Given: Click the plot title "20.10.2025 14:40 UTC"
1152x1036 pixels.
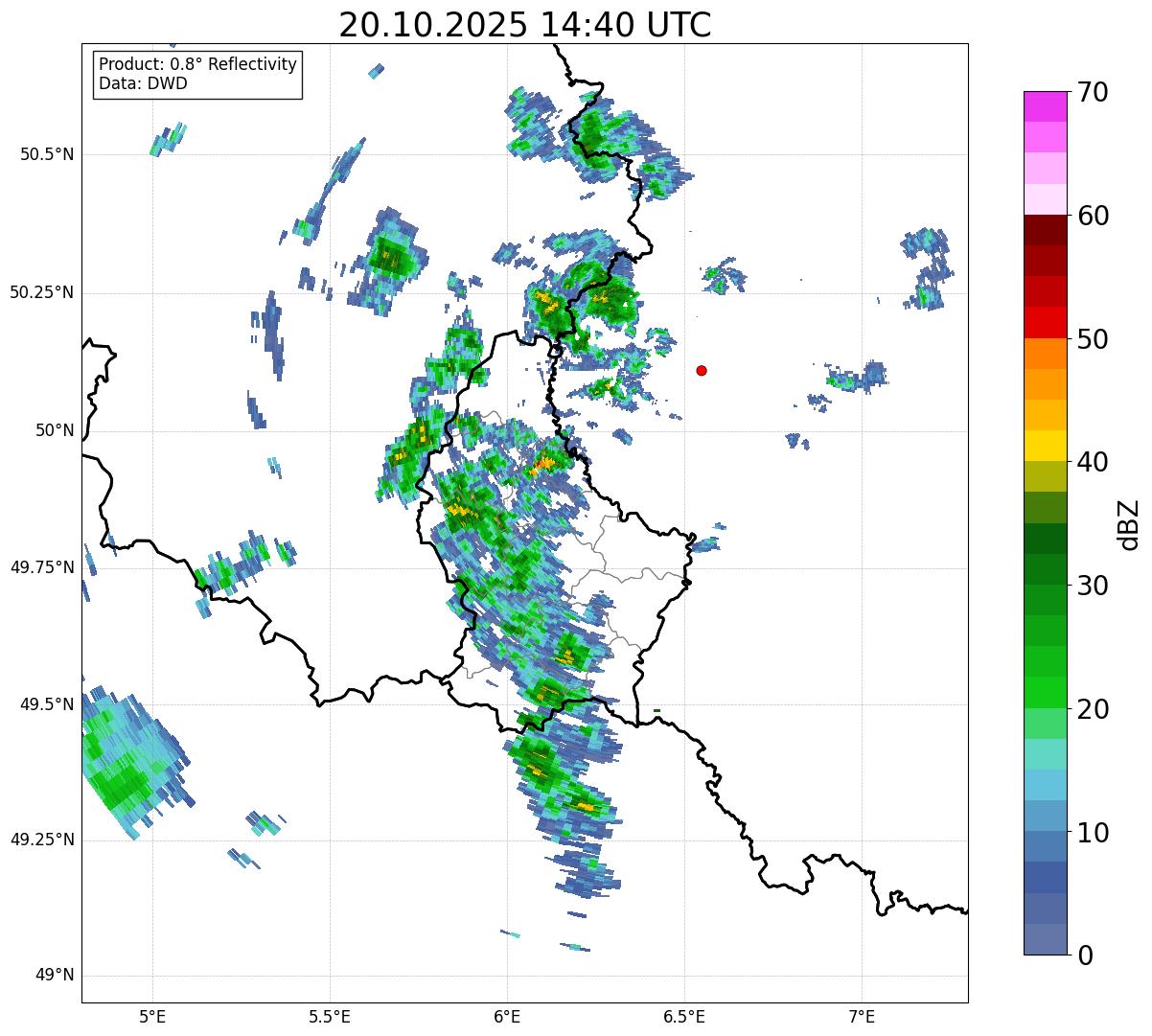Looking at the screenshot, I should [x=525, y=24].
